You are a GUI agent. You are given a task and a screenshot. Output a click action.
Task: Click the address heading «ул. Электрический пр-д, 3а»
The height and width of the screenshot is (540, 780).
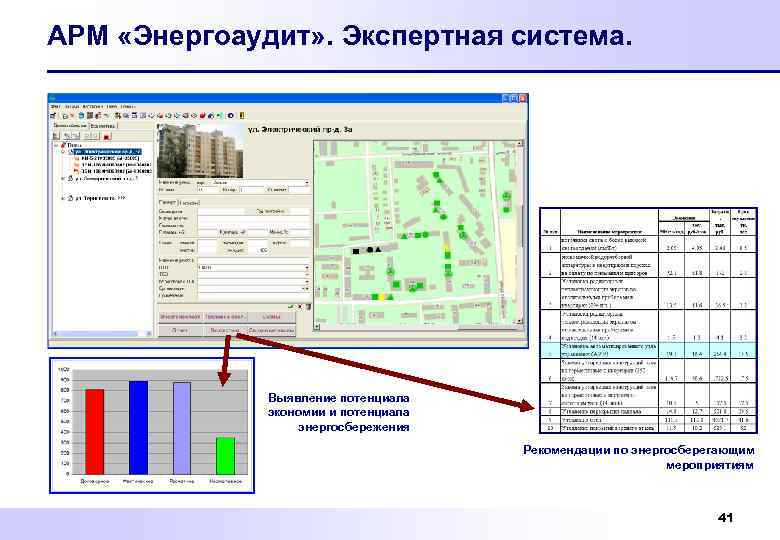(x=300, y=129)
